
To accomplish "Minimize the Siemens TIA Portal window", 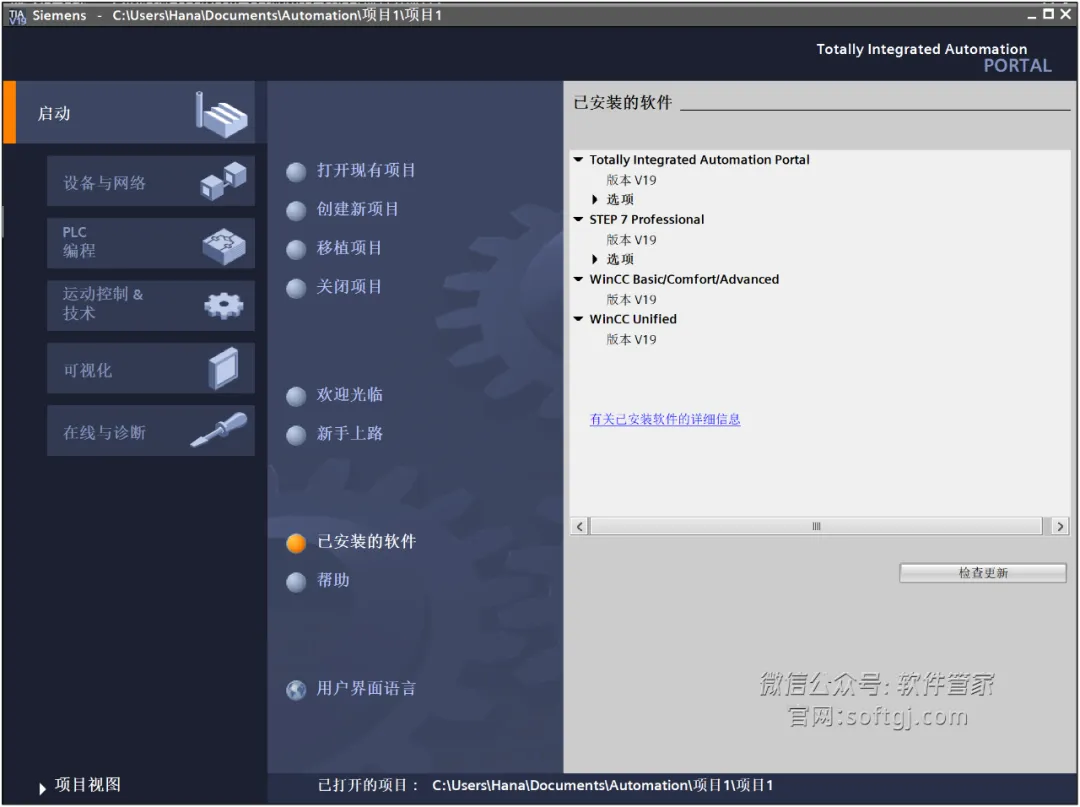I will pyautogui.click(x=1031, y=15).
